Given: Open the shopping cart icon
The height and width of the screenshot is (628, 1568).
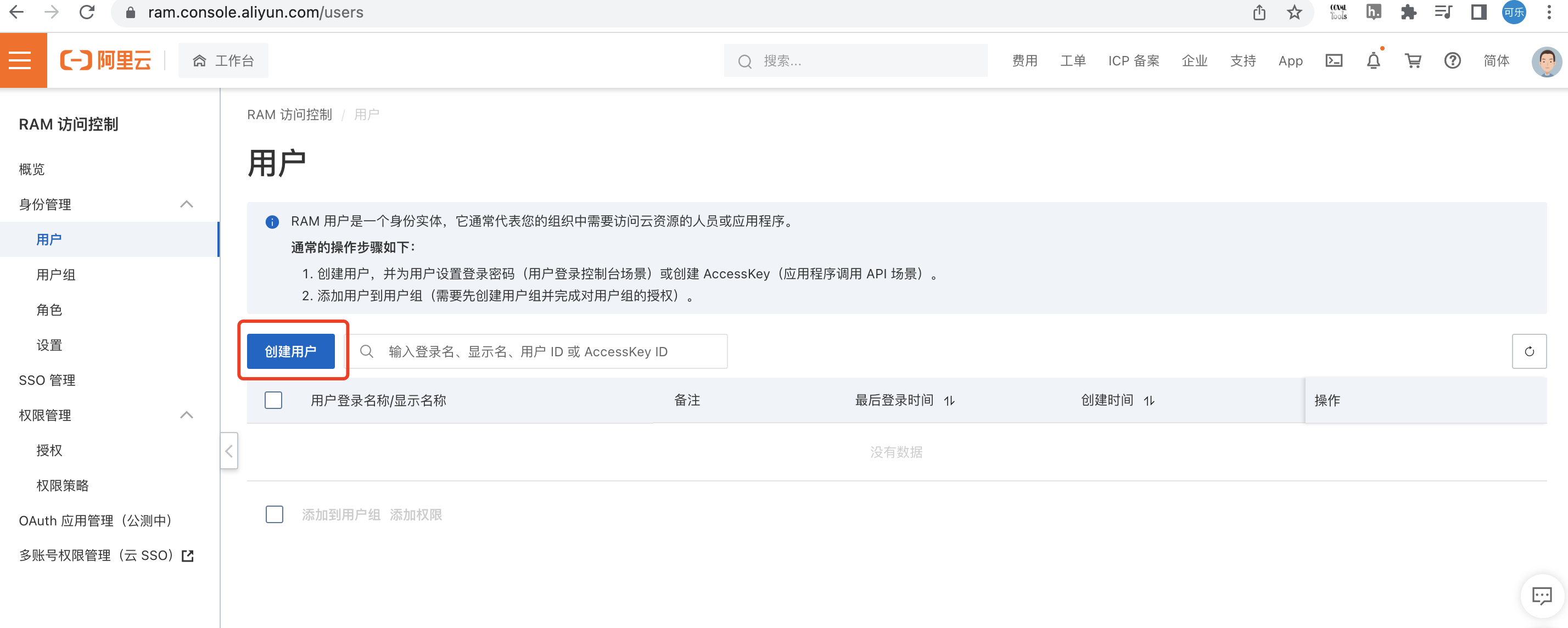Looking at the screenshot, I should point(1412,60).
